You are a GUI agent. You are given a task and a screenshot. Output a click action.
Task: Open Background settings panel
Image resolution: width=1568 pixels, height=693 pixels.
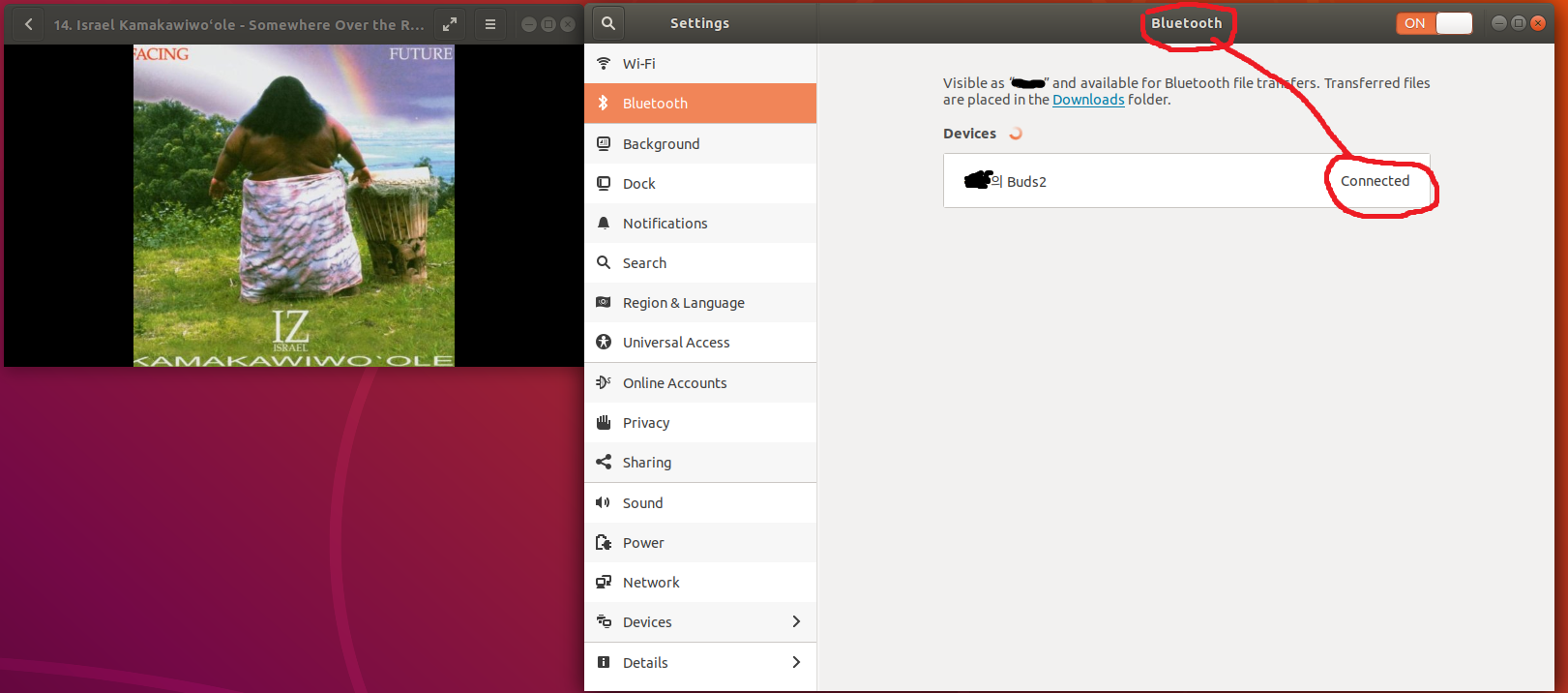pos(700,143)
